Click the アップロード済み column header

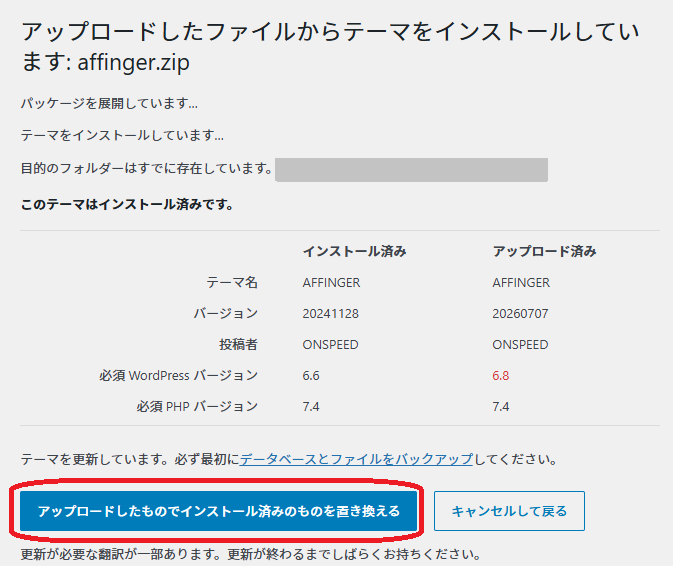click(544, 251)
